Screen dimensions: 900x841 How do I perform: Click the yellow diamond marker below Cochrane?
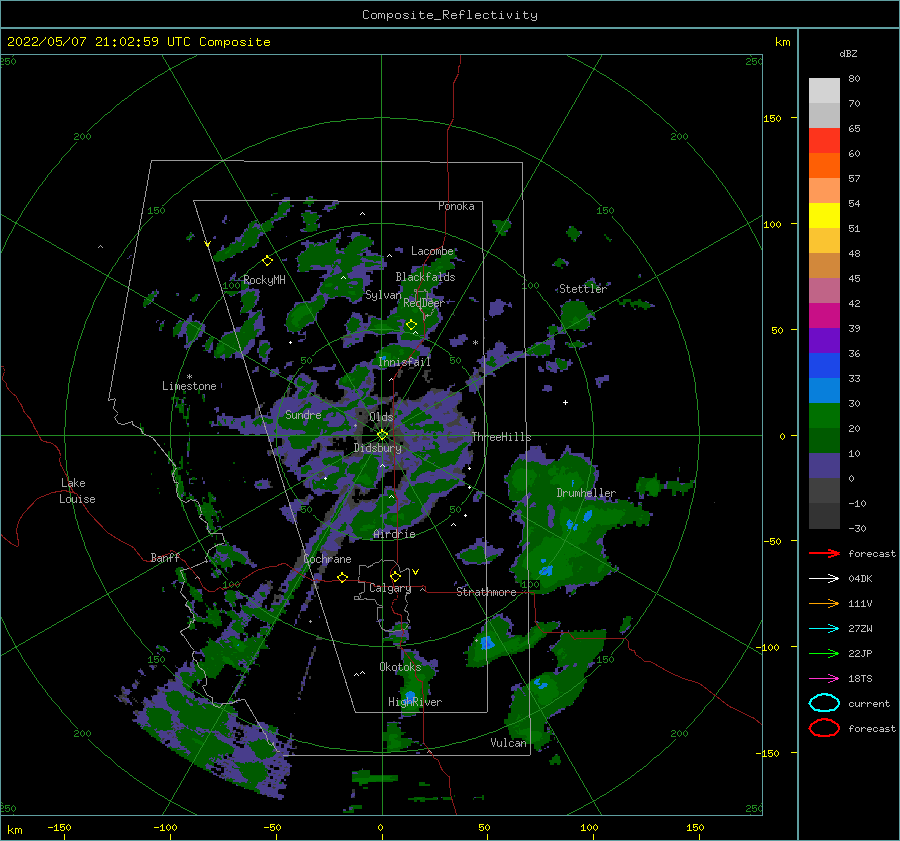(342, 577)
